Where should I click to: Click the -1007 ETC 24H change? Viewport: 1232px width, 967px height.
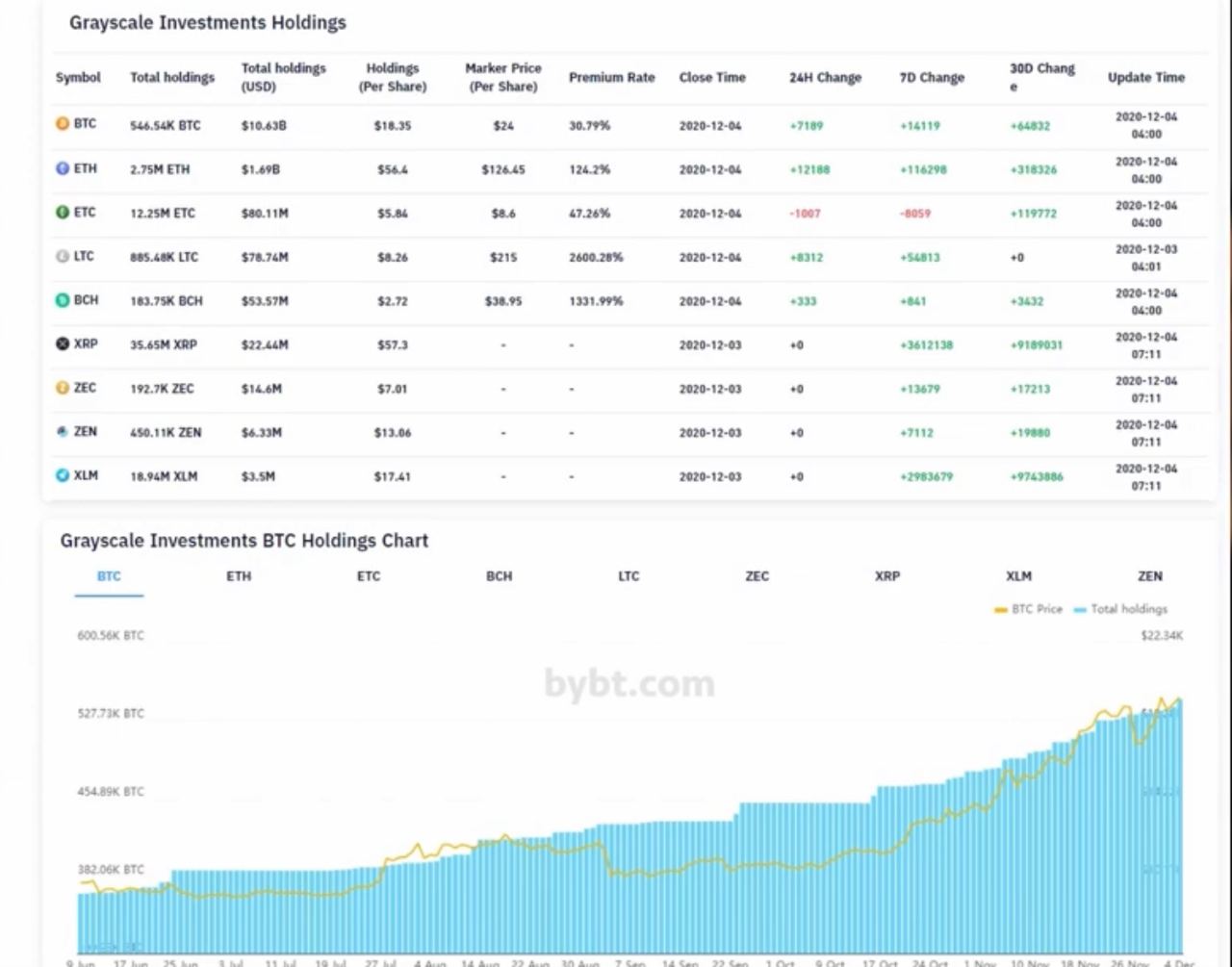805,214
